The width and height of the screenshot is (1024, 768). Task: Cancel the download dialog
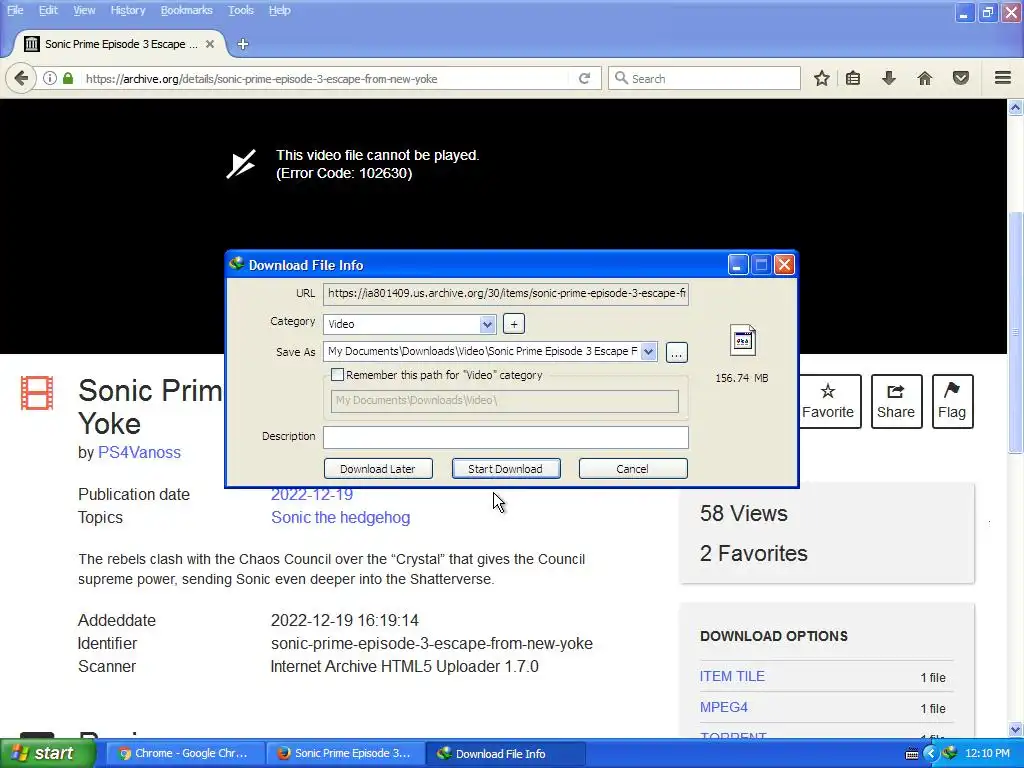pos(633,469)
